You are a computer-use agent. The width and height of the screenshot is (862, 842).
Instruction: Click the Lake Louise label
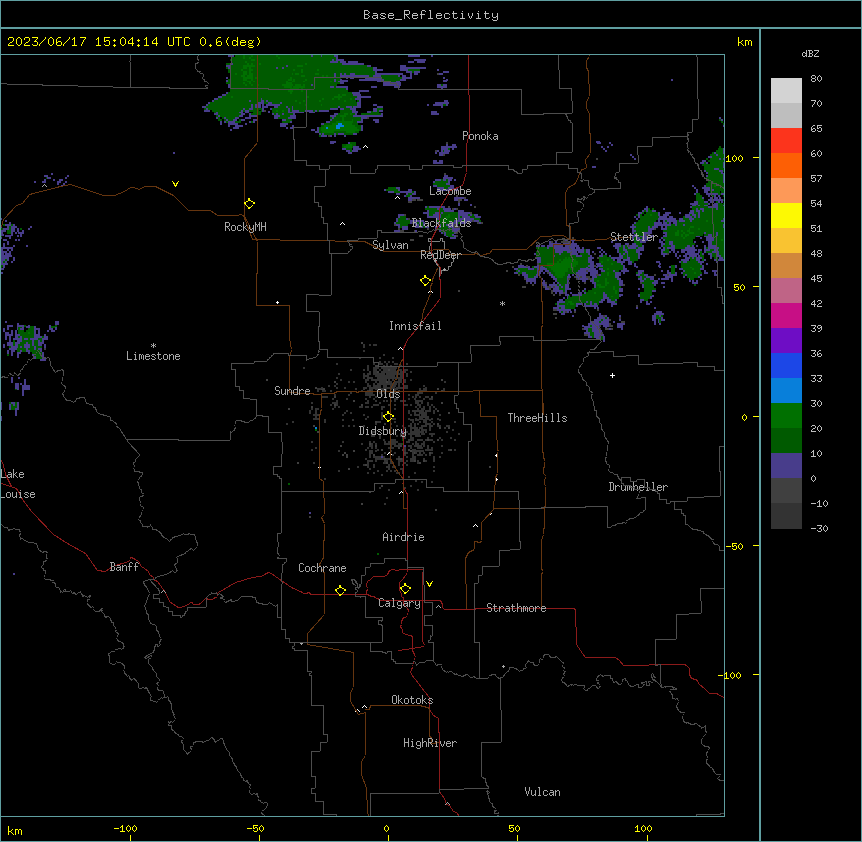pos(18,484)
